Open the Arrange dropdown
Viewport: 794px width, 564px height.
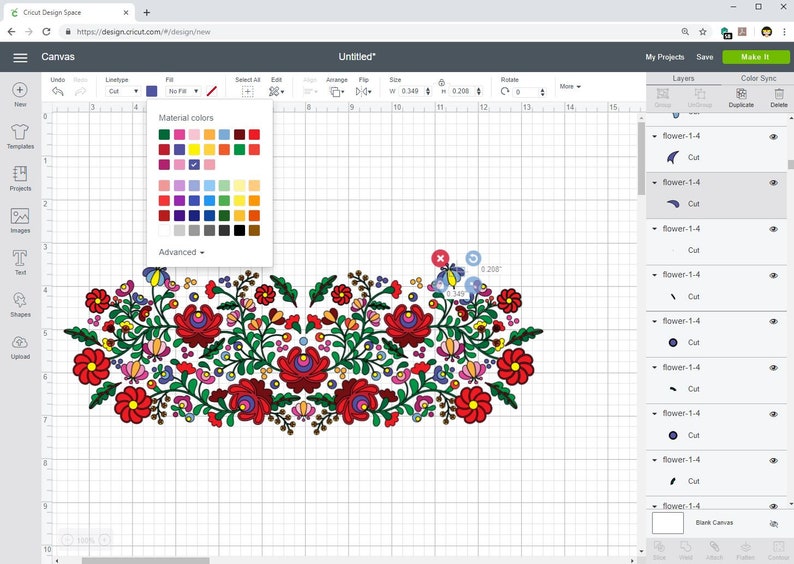point(337,92)
